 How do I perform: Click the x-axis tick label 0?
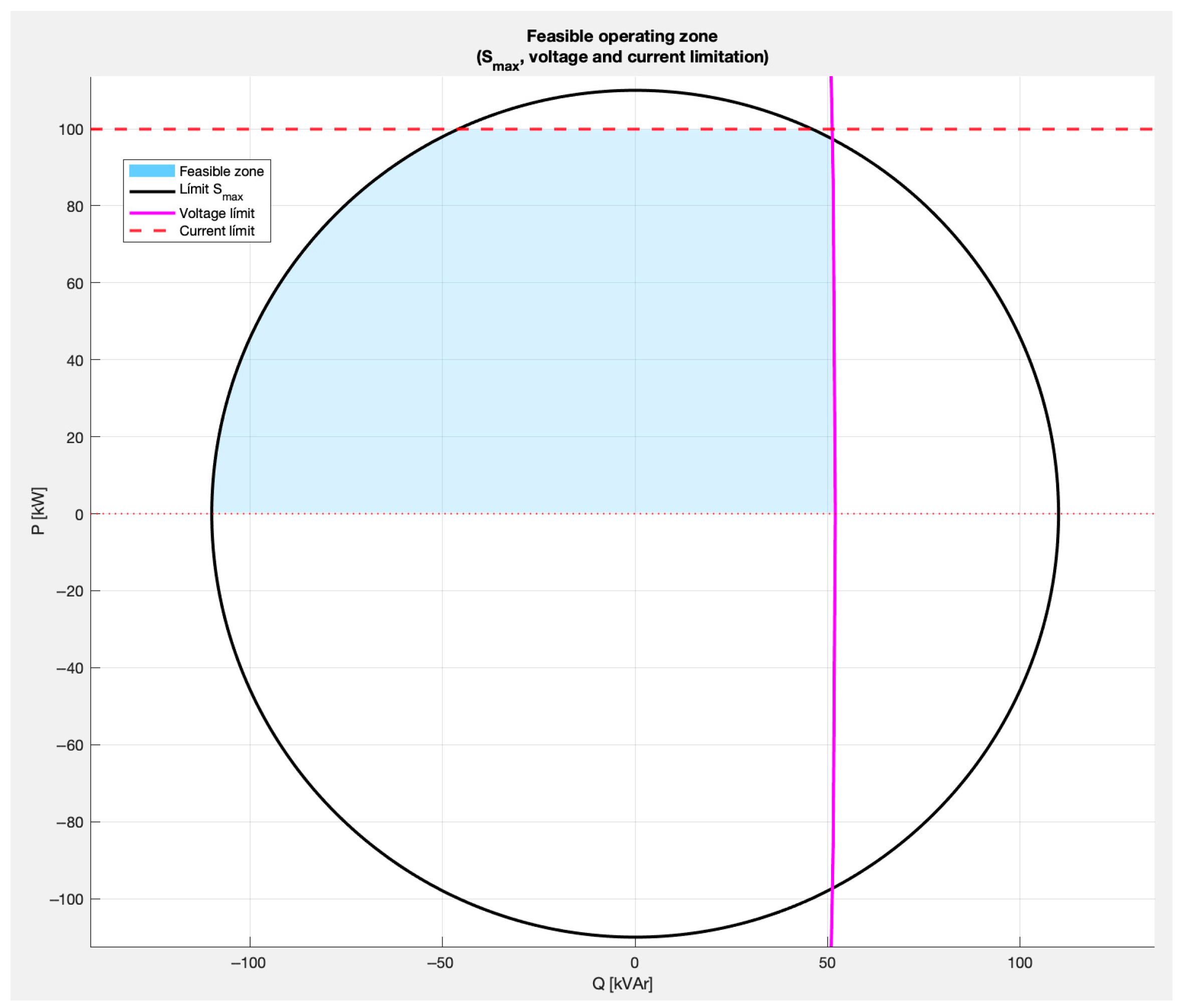tap(634, 963)
